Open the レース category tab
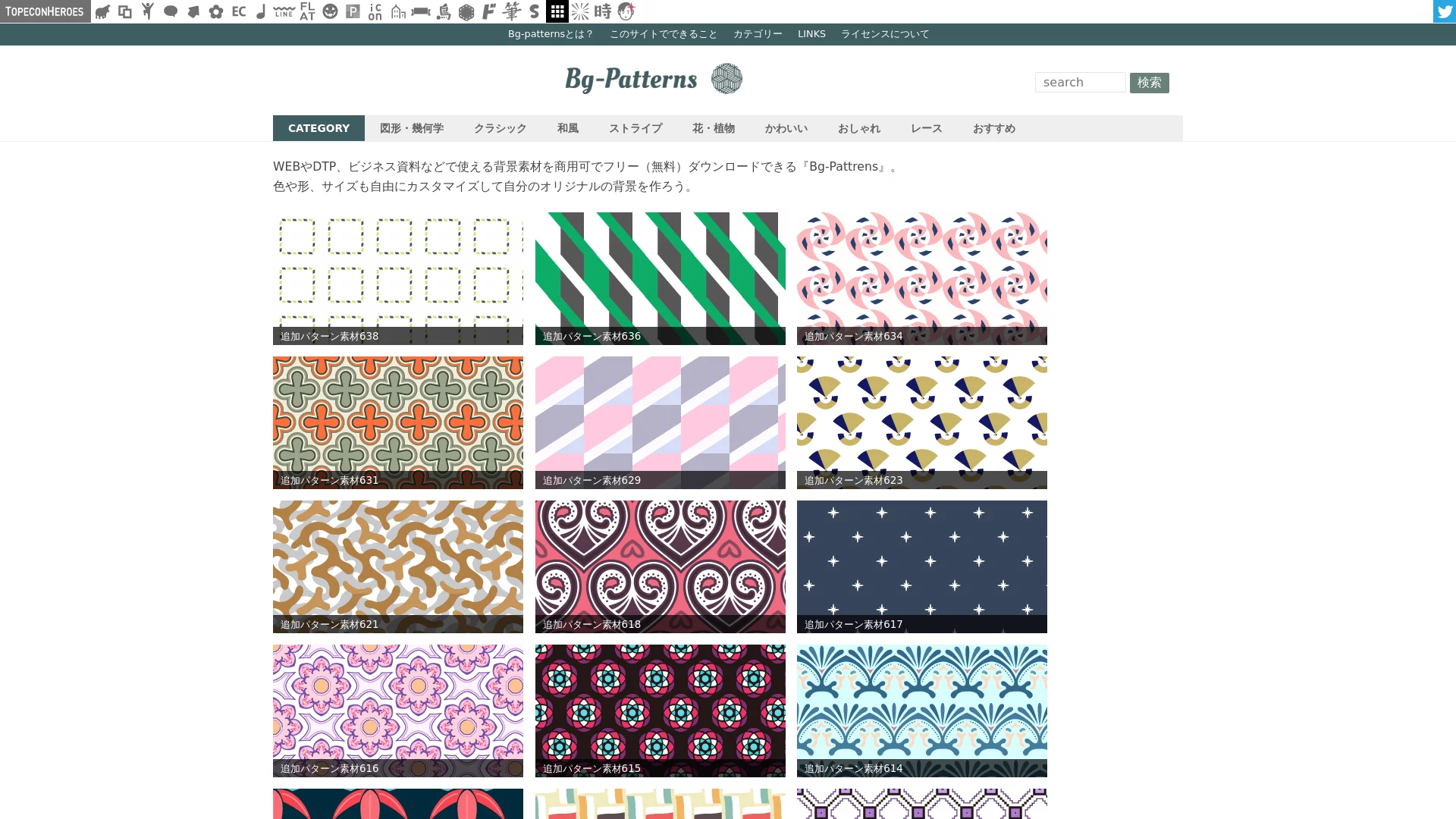Image resolution: width=1456 pixels, height=819 pixels. click(925, 128)
